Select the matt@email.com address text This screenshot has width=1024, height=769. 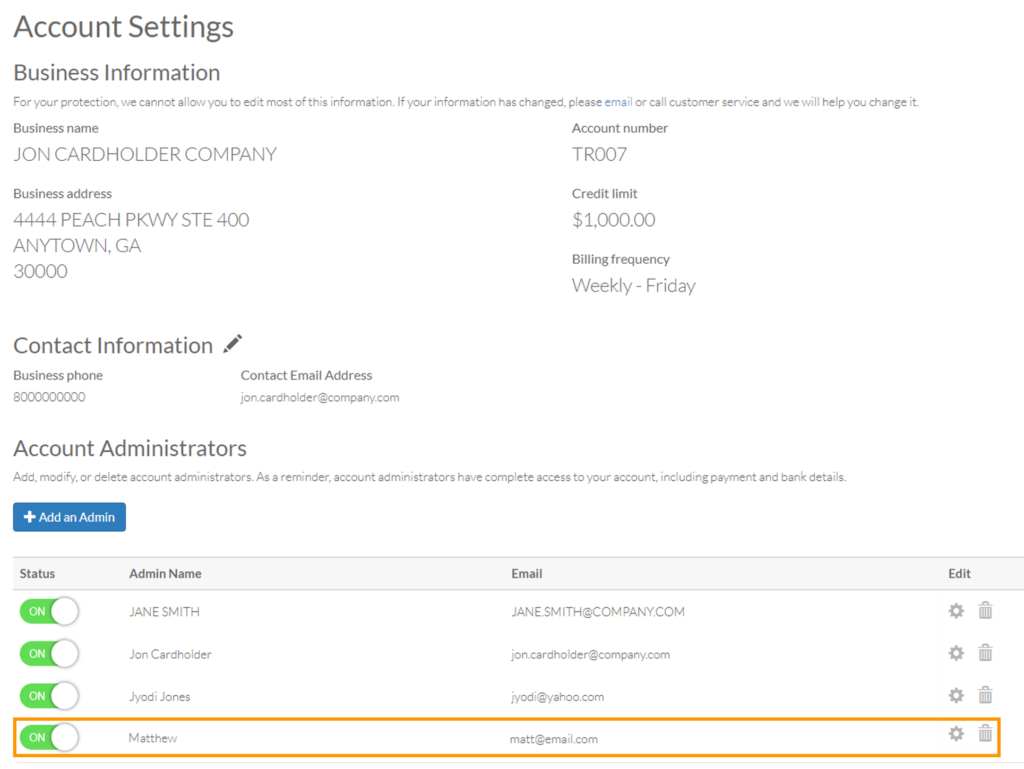553,739
